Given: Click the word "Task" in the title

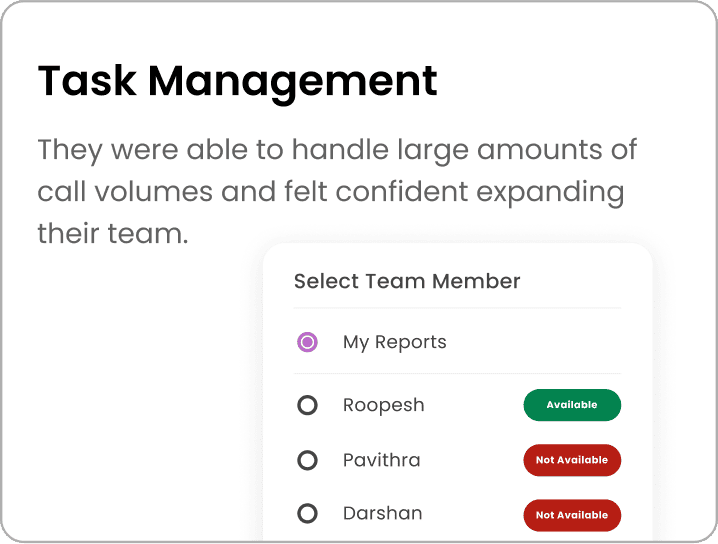Looking at the screenshot, I should click(83, 82).
